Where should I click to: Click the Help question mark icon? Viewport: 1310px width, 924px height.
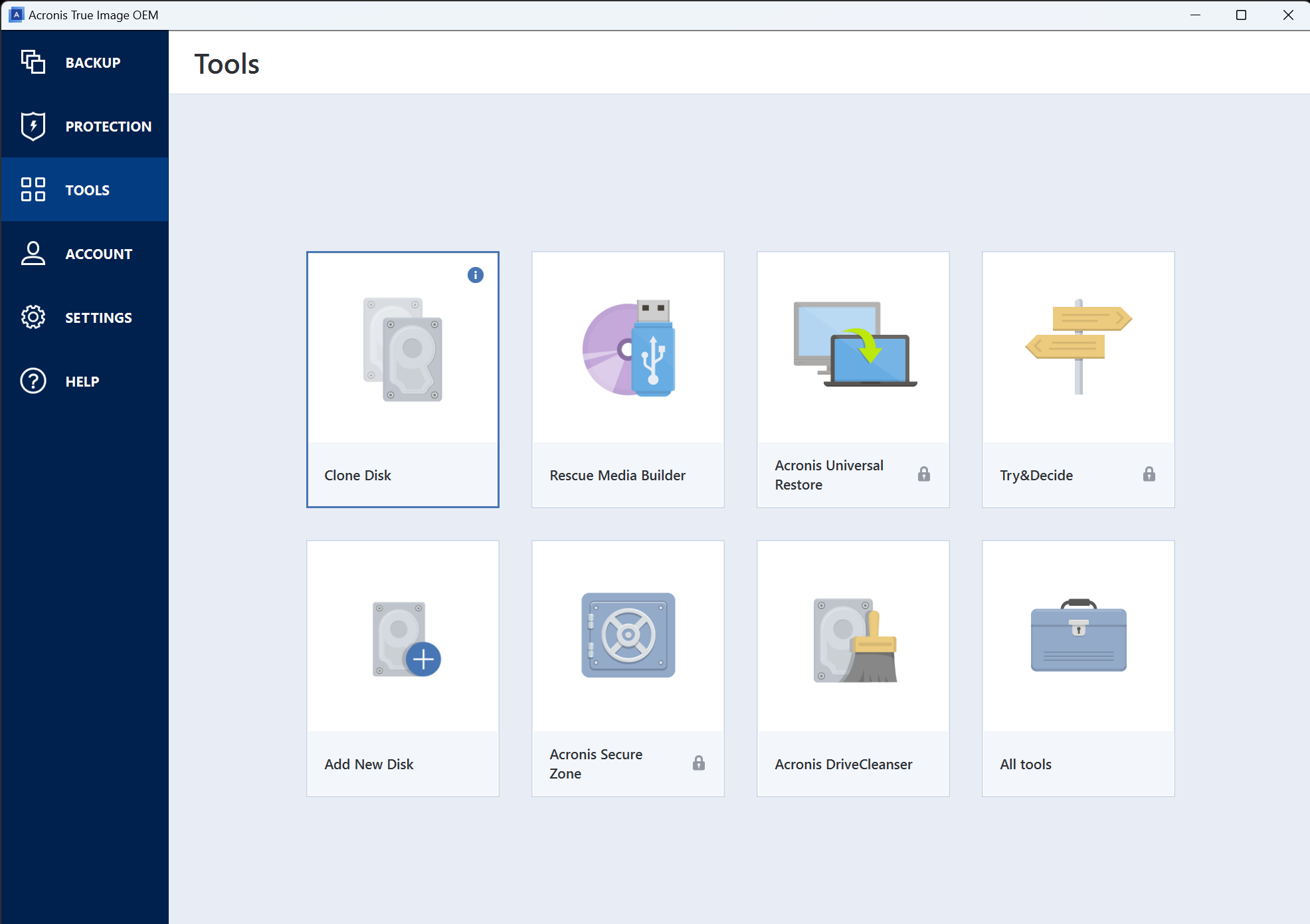(33, 381)
